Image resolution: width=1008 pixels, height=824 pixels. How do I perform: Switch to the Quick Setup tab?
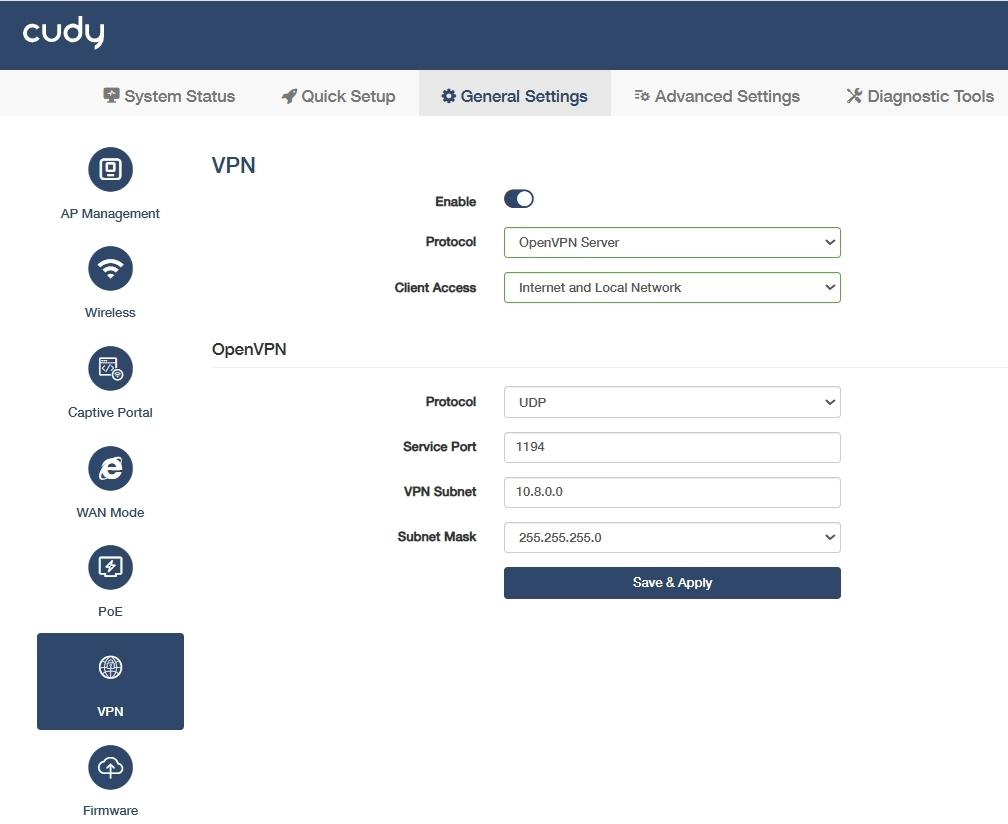tap(339, 96)
